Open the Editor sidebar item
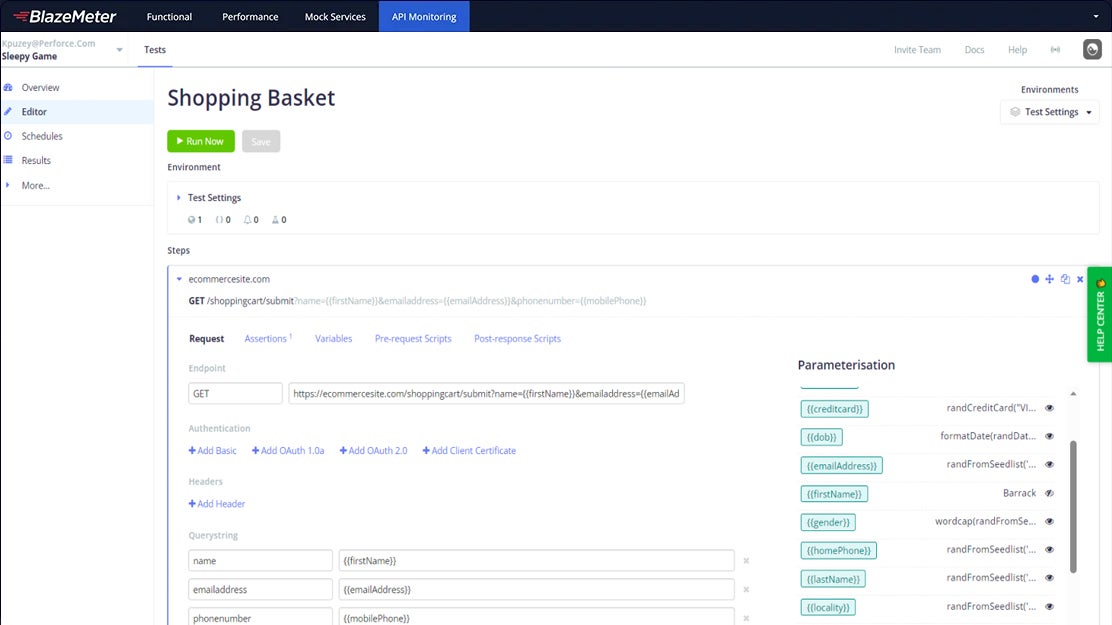Viewport: 1112px width, 625px height. tap(34, 111)
